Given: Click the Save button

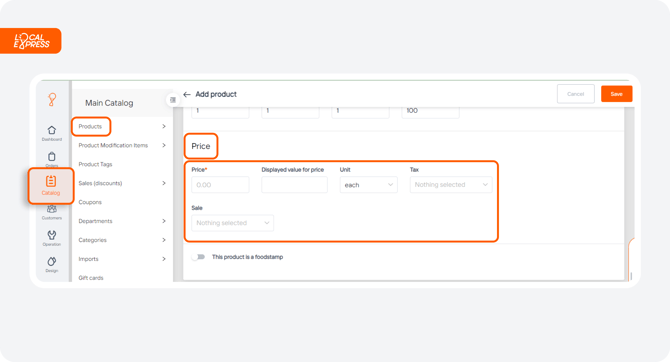Looking at the screenshot, I should (617, 94).
